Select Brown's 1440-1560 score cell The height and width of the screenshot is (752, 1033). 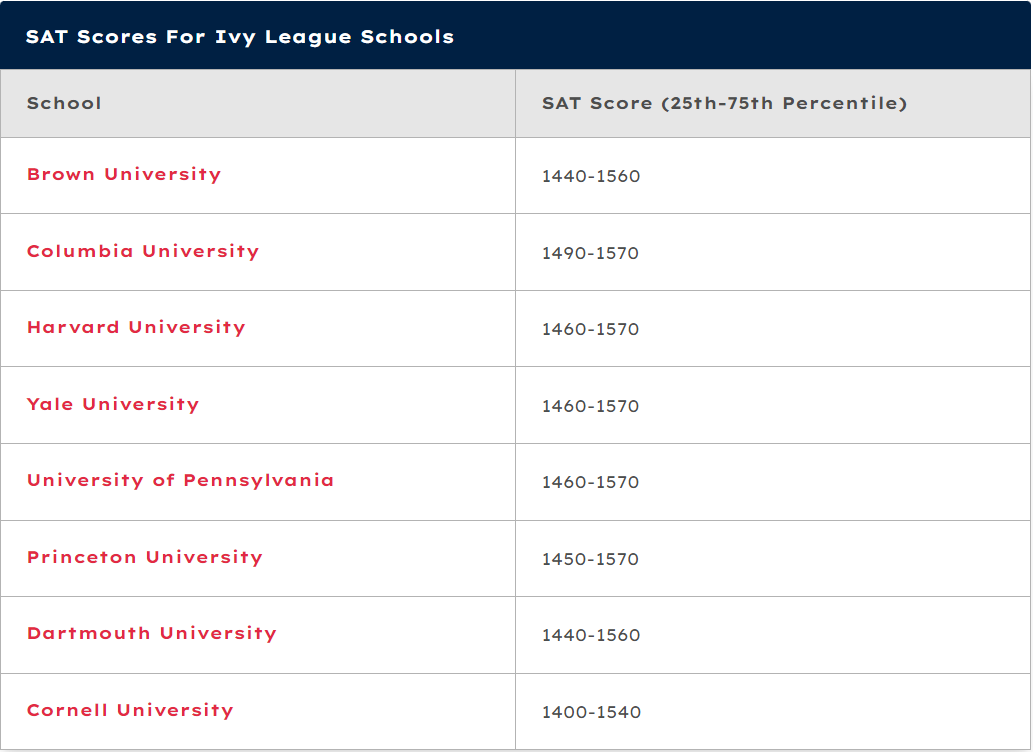(x=773, y=176)
